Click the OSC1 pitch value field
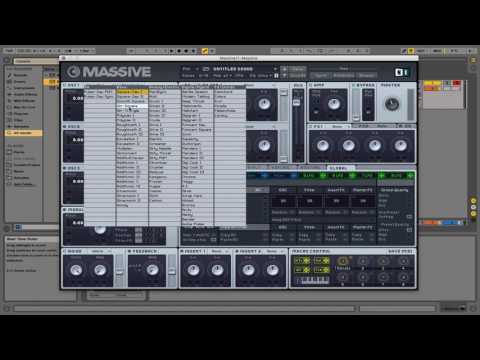This screenshot has height=360, width=480. coord(78,98)
